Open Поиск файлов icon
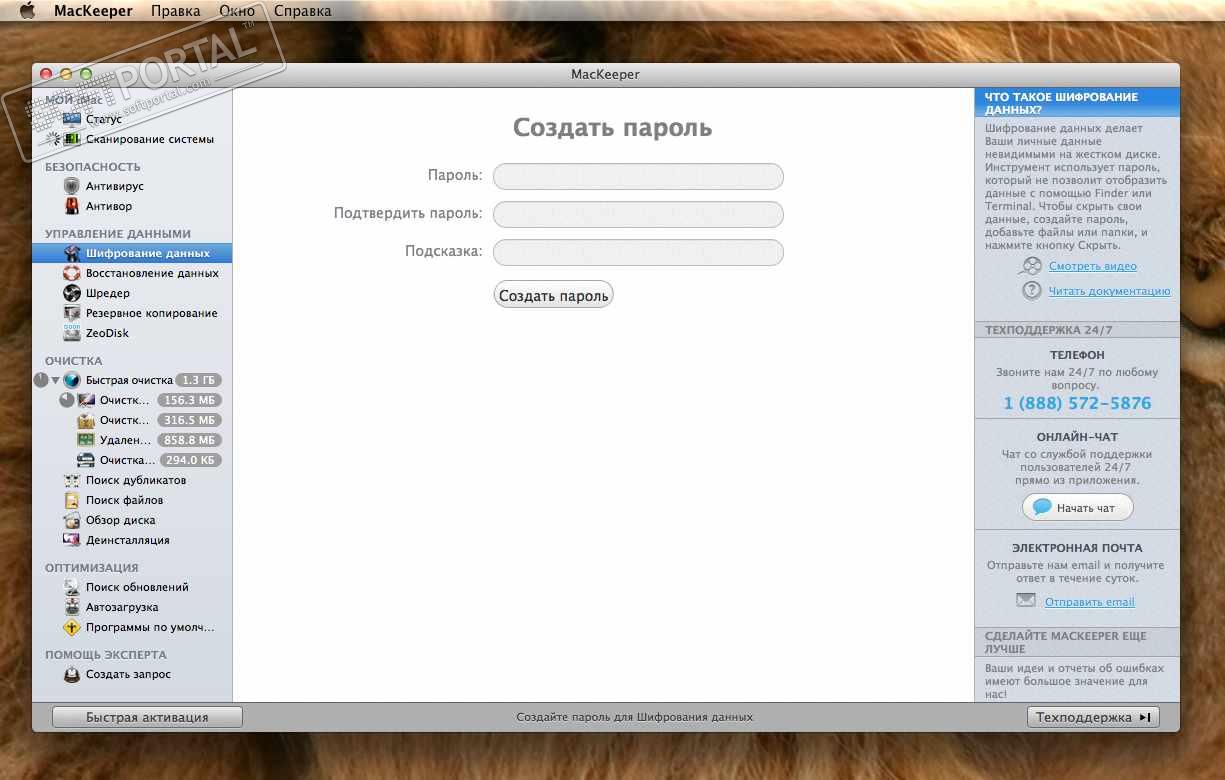The width and height of the screenshot is (1225, 780). 72,500
